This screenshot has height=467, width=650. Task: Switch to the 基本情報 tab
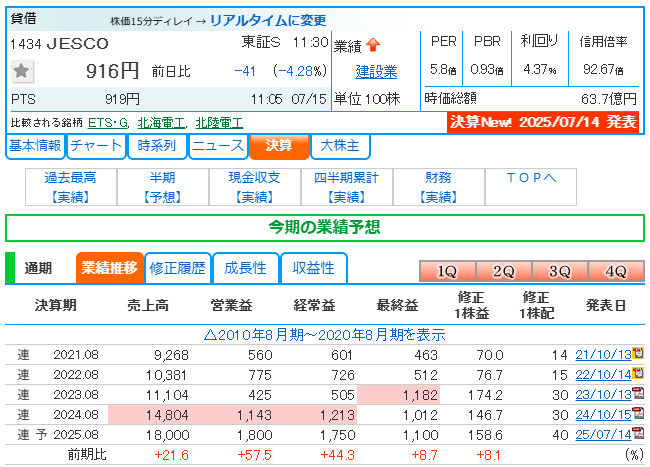[35, 146]
